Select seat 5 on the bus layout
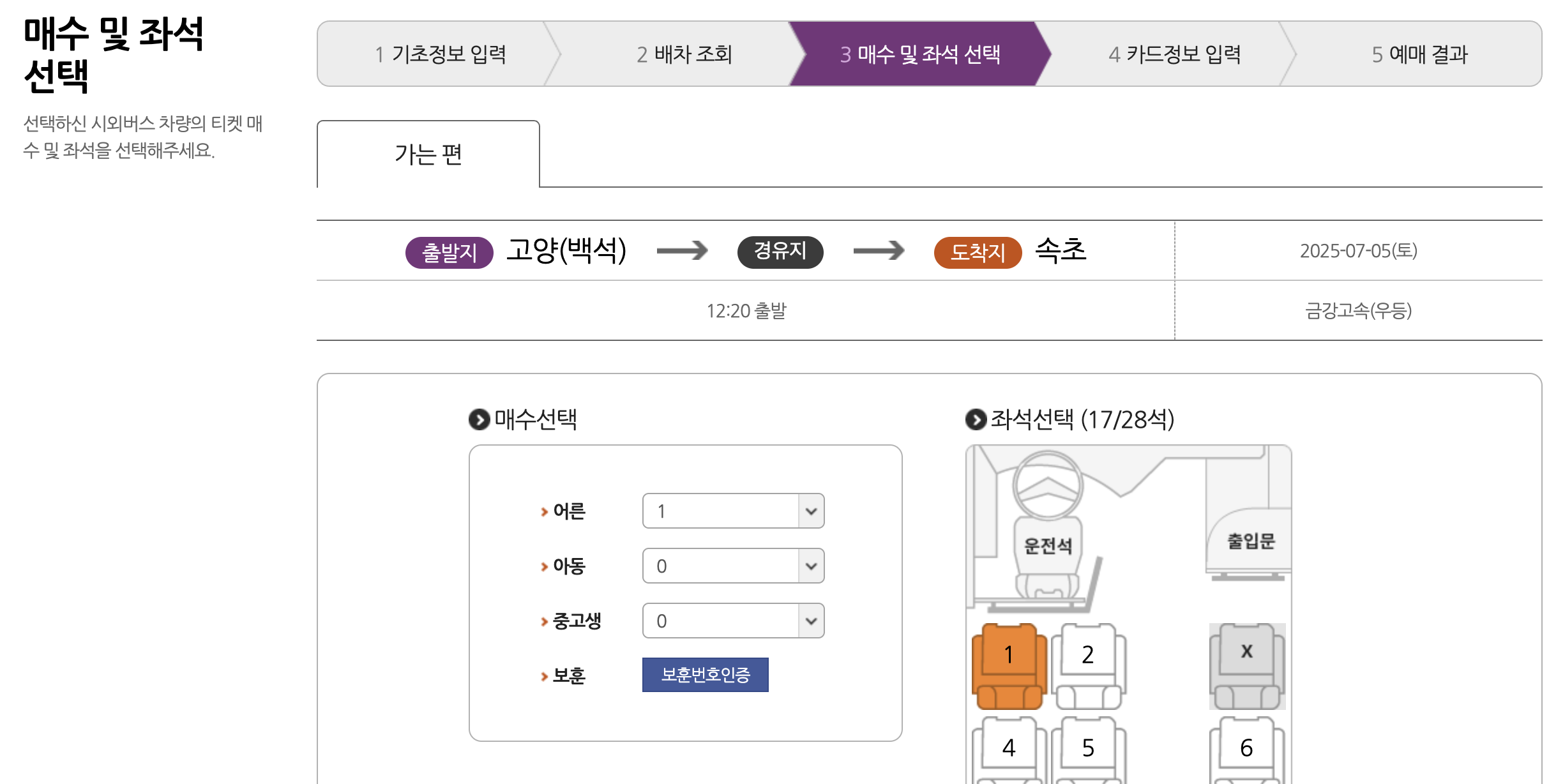 [1087, 746]
